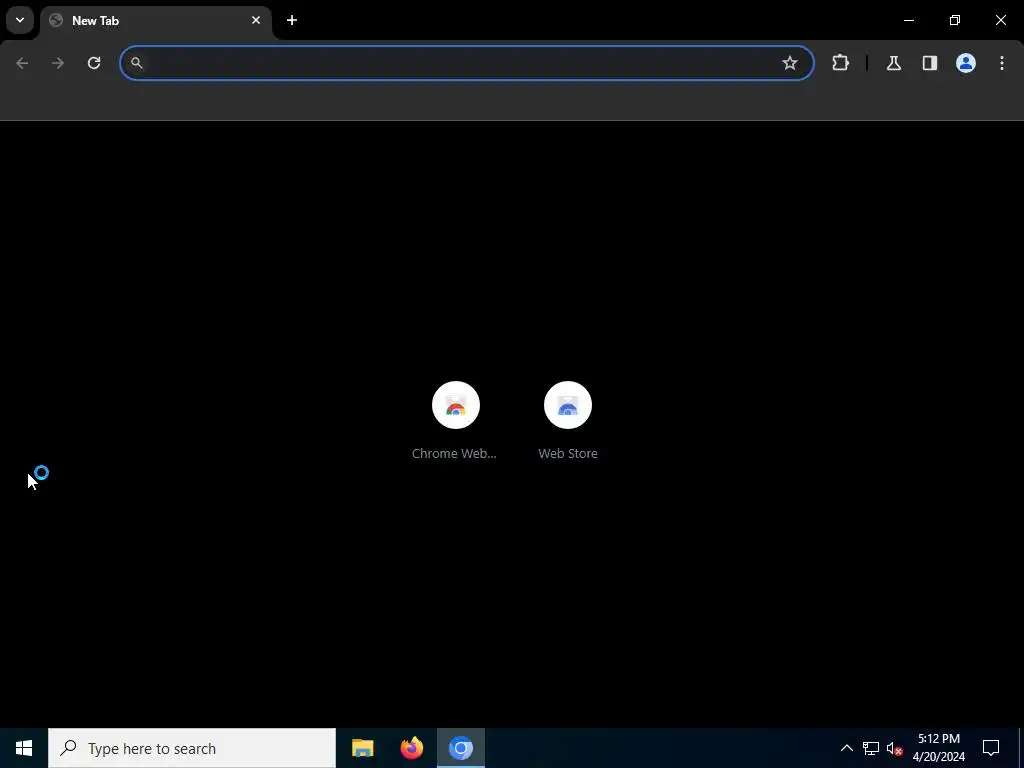Toggle the browser side panel
Image resolution: width=1024 pixels, height=768 pixels.
(x=929, y=63)
